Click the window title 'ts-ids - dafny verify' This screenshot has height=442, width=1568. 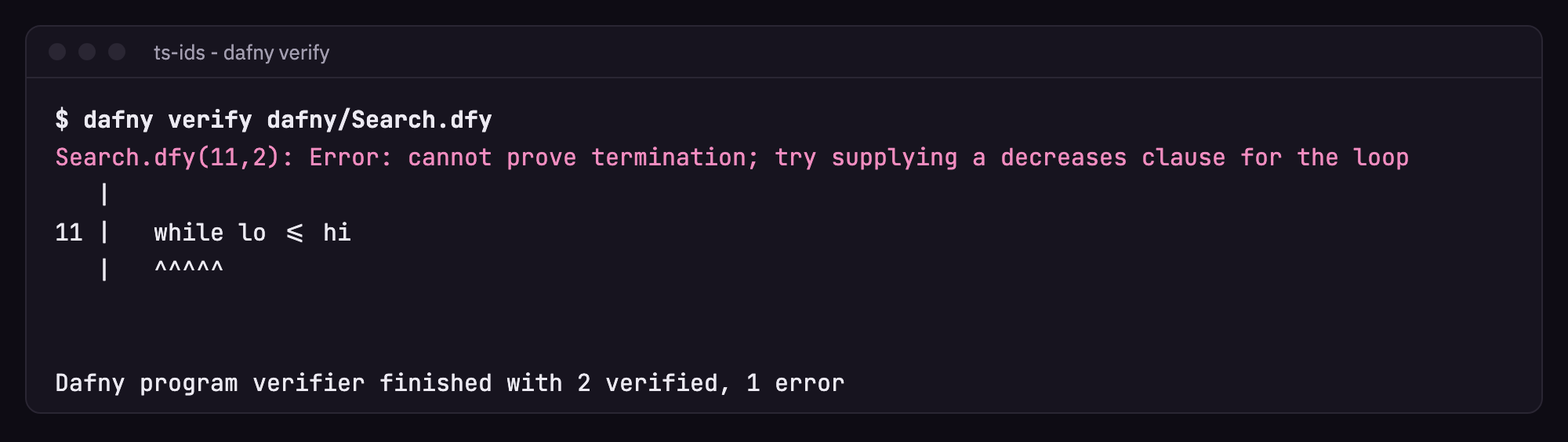coord(241,53)
